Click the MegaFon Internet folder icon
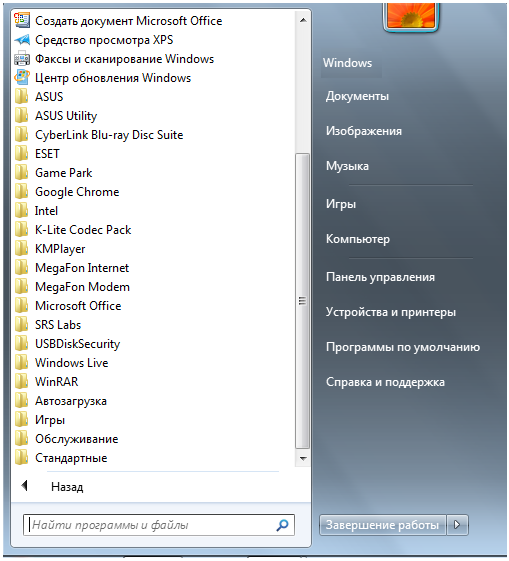Screen dimensions: 509x561 [22, 267]
